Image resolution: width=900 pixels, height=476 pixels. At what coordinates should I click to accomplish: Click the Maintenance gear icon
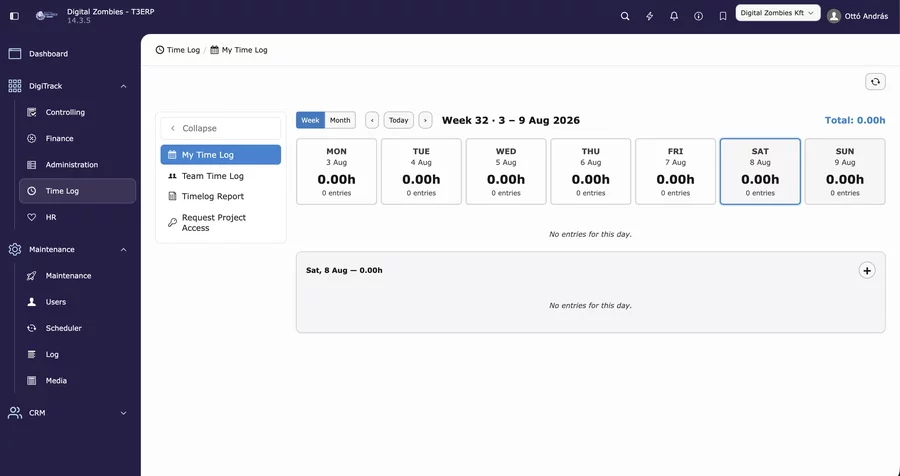click(15, 249)
